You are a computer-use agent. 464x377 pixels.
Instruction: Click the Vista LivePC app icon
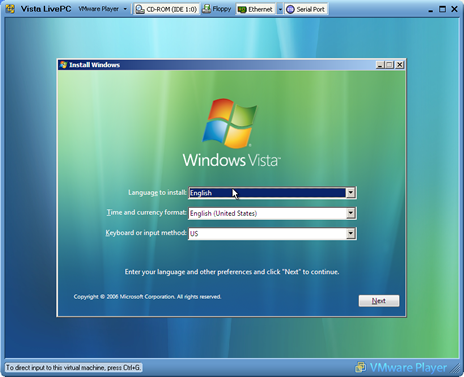tap(10, 9)
